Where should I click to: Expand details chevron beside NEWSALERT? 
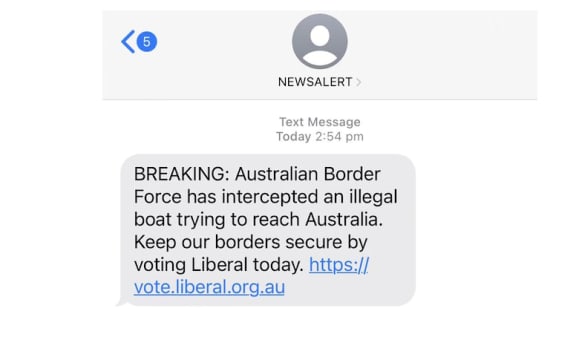point(359,82)
